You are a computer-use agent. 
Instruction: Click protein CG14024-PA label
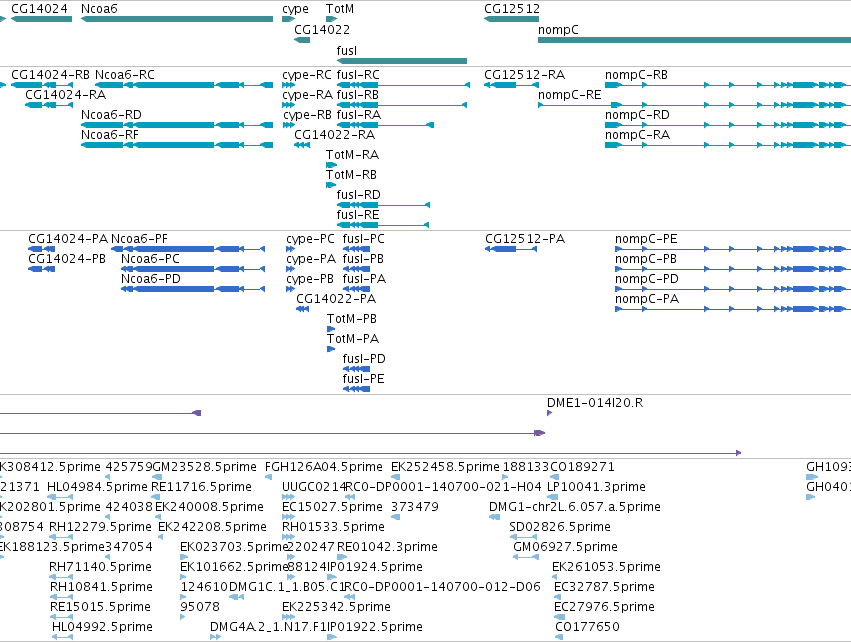click(68, 239)
